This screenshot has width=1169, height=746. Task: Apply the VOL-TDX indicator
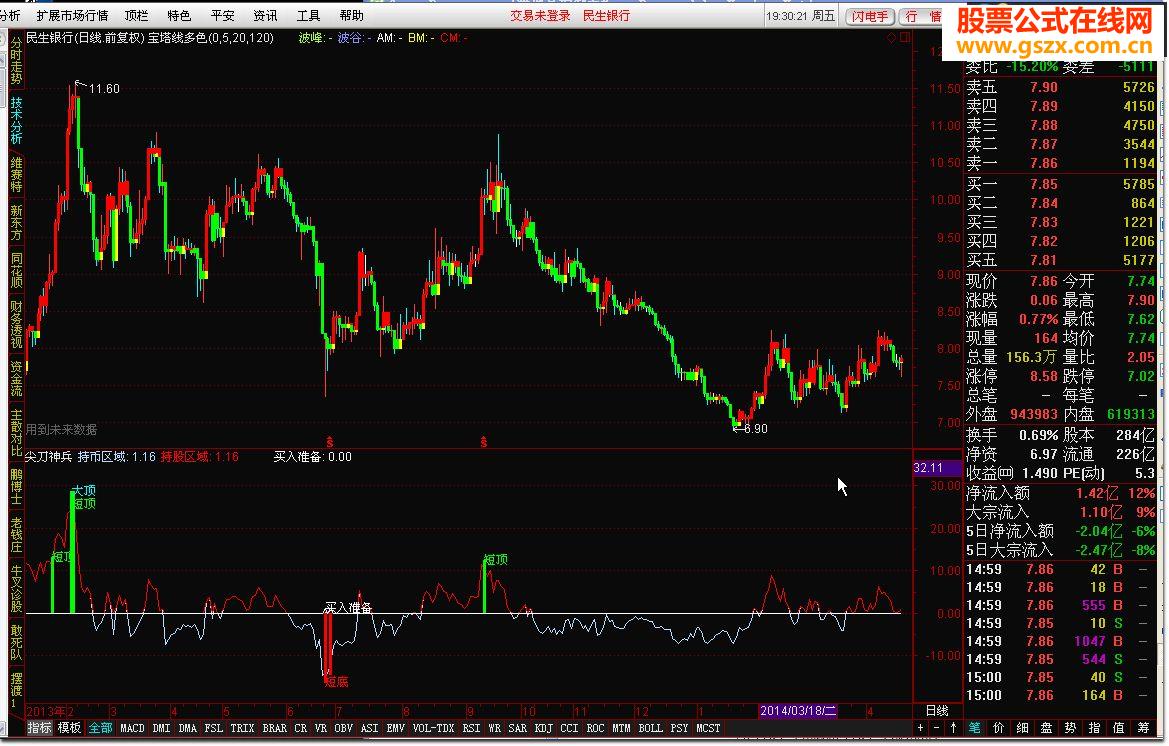point(433,727)
